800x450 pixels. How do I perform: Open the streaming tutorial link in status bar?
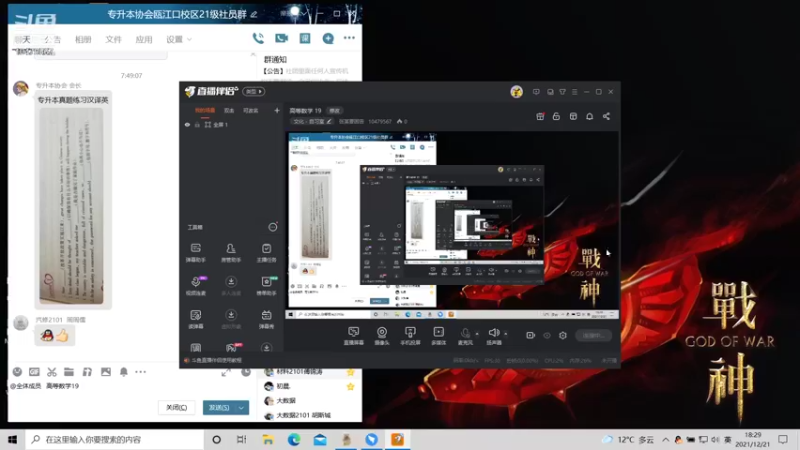(x=213, y=360)
